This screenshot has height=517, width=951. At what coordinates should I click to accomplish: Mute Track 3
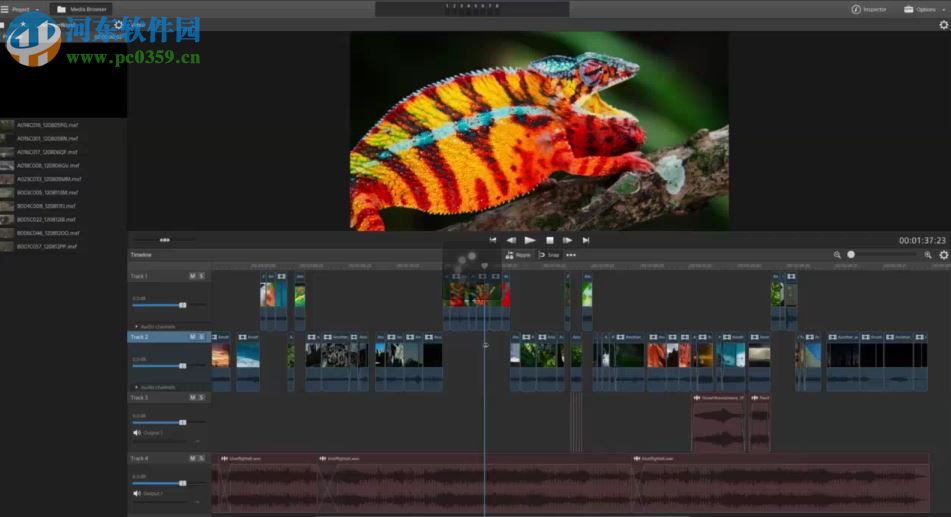point(192,397)
